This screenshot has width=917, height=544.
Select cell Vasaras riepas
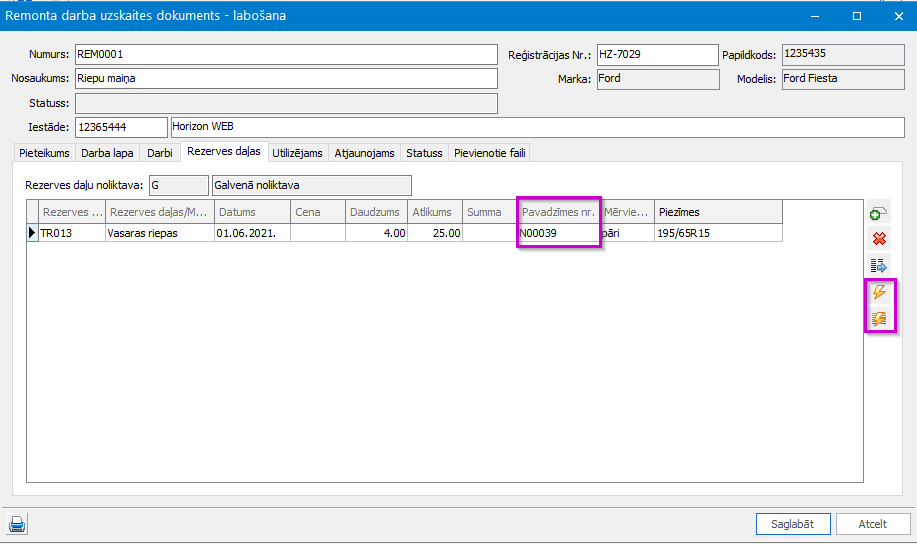click(x=160, y=233)
